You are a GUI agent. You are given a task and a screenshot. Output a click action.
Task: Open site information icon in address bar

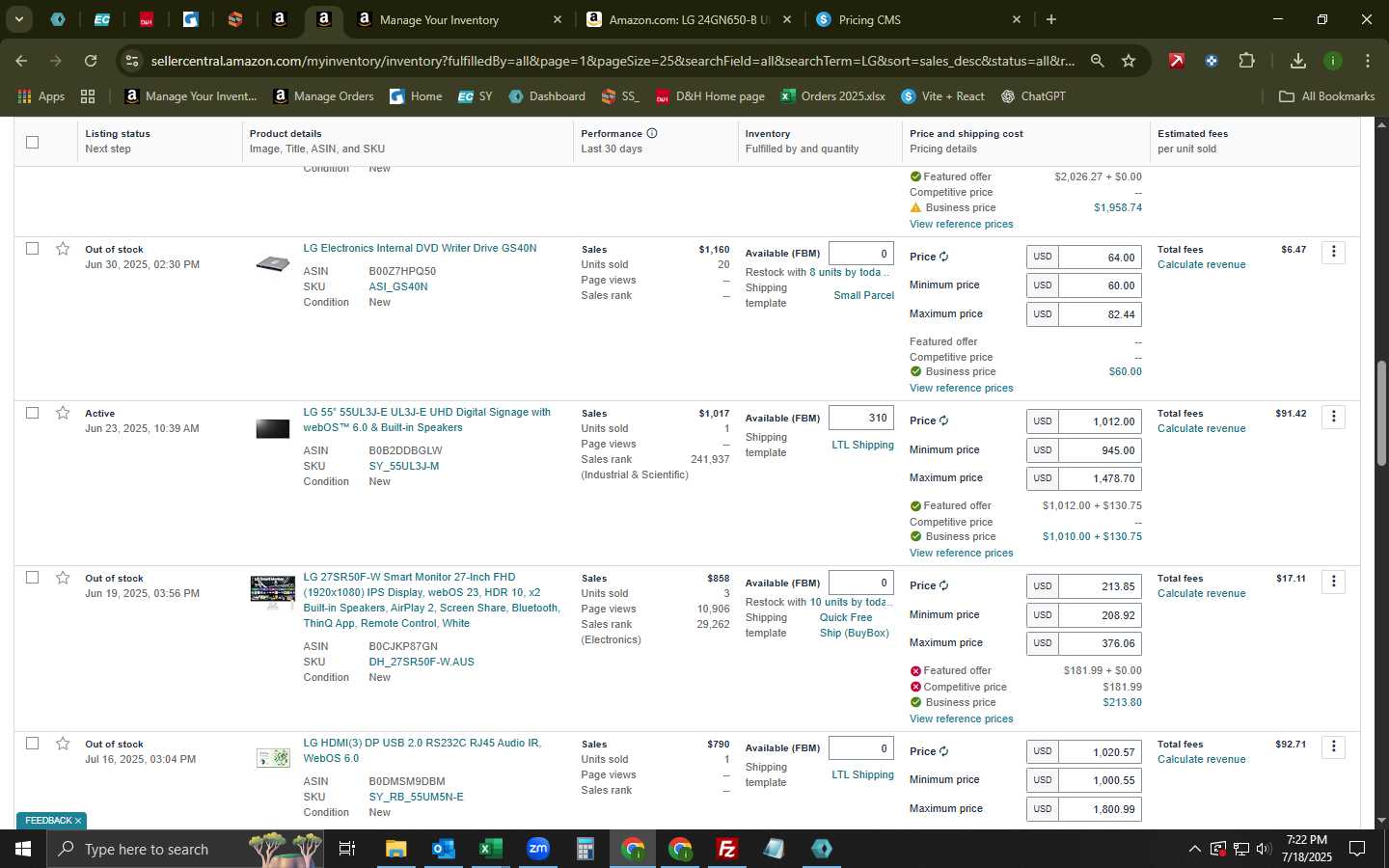132,61
